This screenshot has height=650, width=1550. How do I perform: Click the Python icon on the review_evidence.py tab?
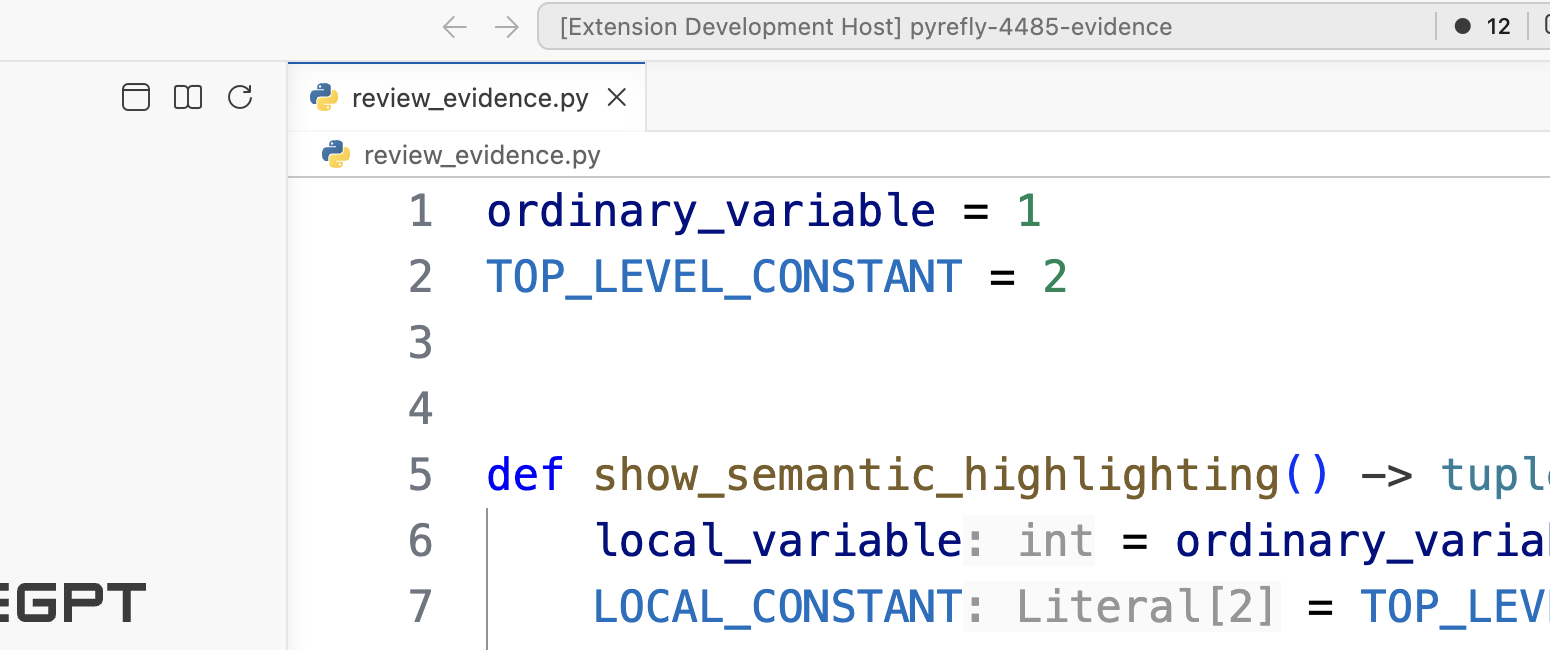tap(324, 97)
